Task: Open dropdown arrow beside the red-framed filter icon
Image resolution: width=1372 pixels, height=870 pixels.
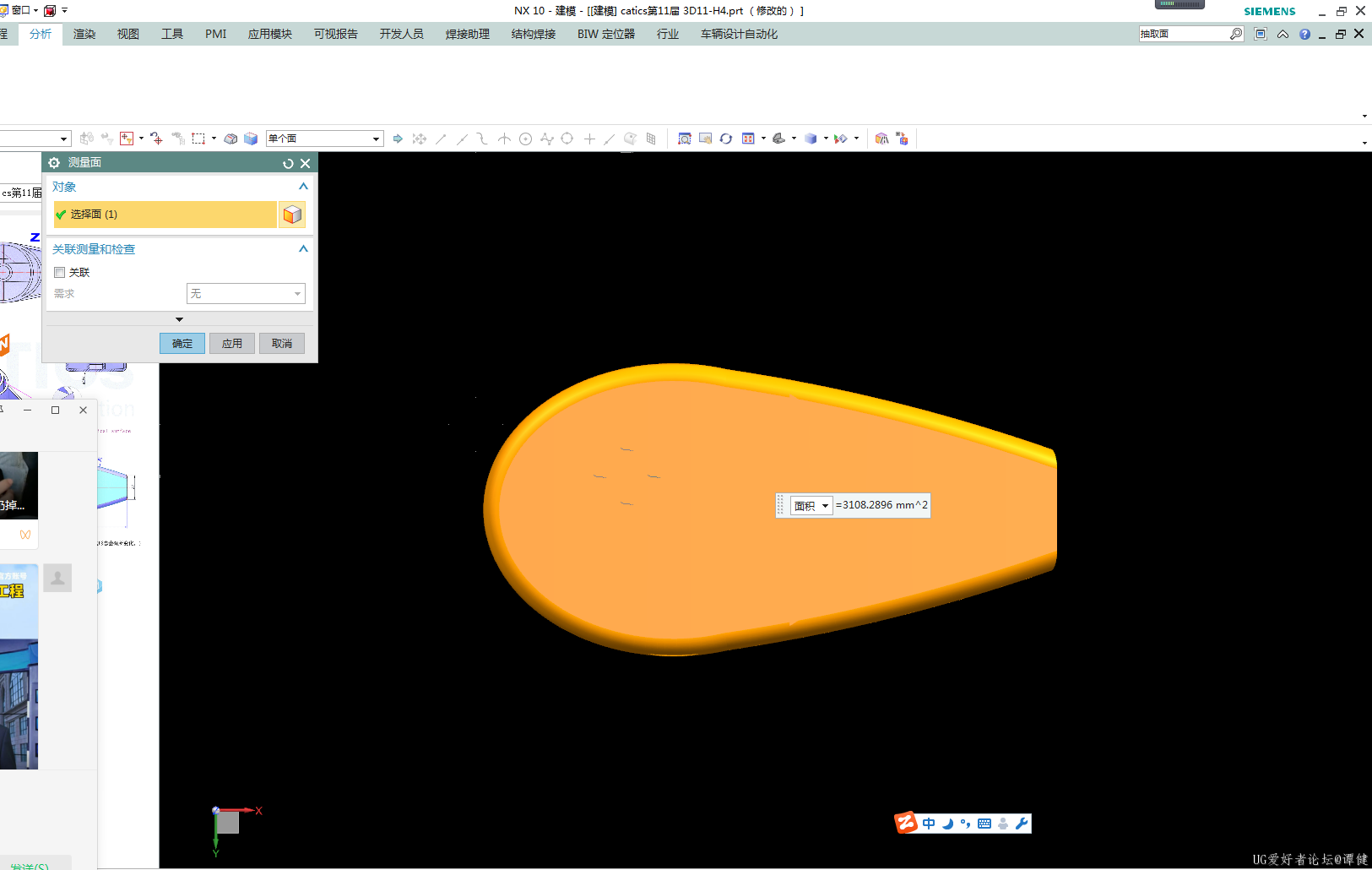Action: [x=141, y=139]
